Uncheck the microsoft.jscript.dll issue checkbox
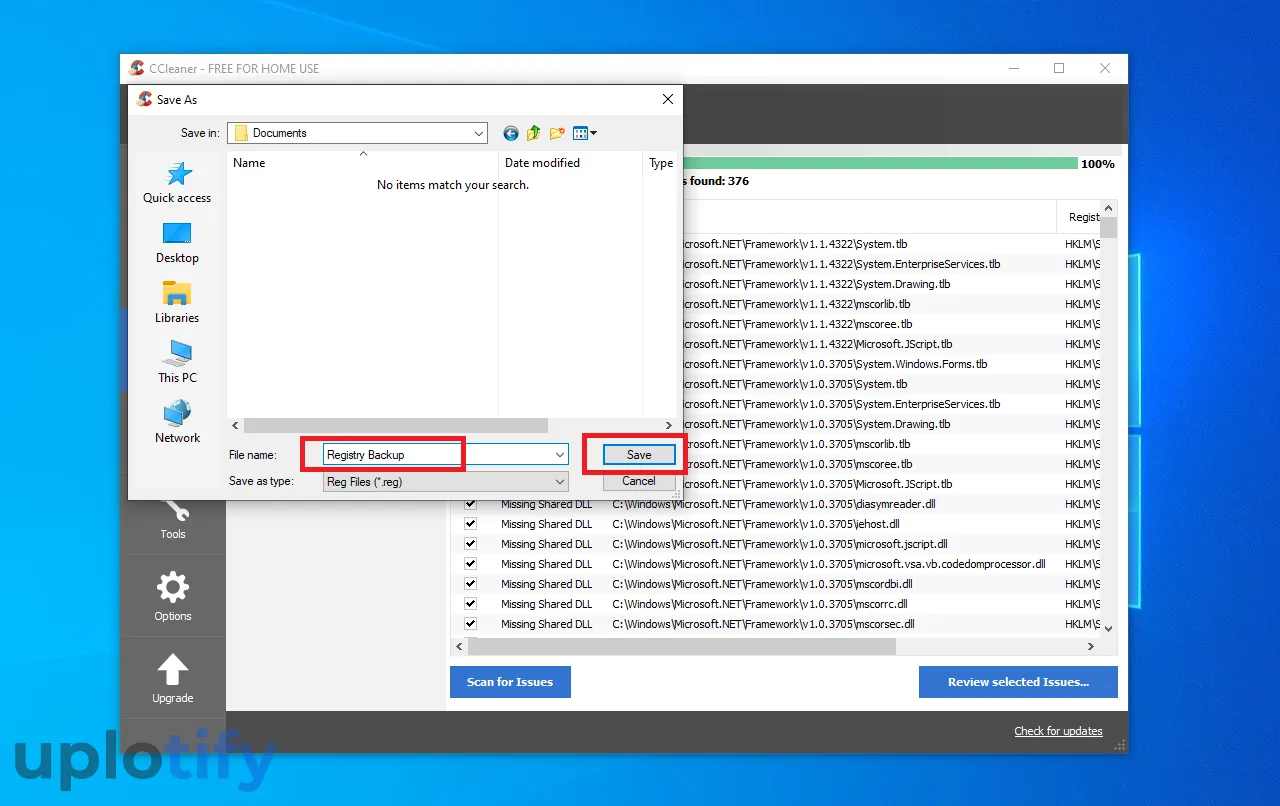Image resolution: width=1280 pixels, height=806 pixels. tap(470, 544)
